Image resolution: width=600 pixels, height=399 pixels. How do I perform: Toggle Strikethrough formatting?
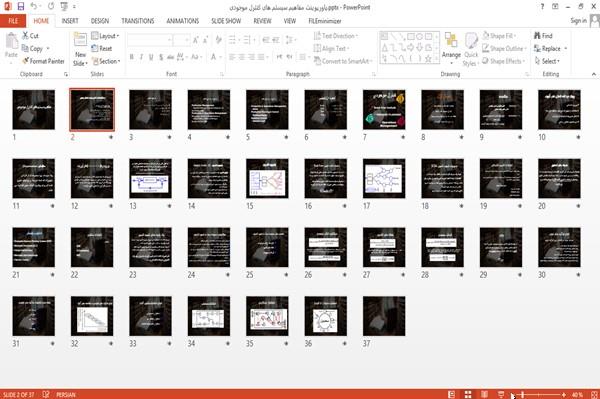tap(171, 57)
